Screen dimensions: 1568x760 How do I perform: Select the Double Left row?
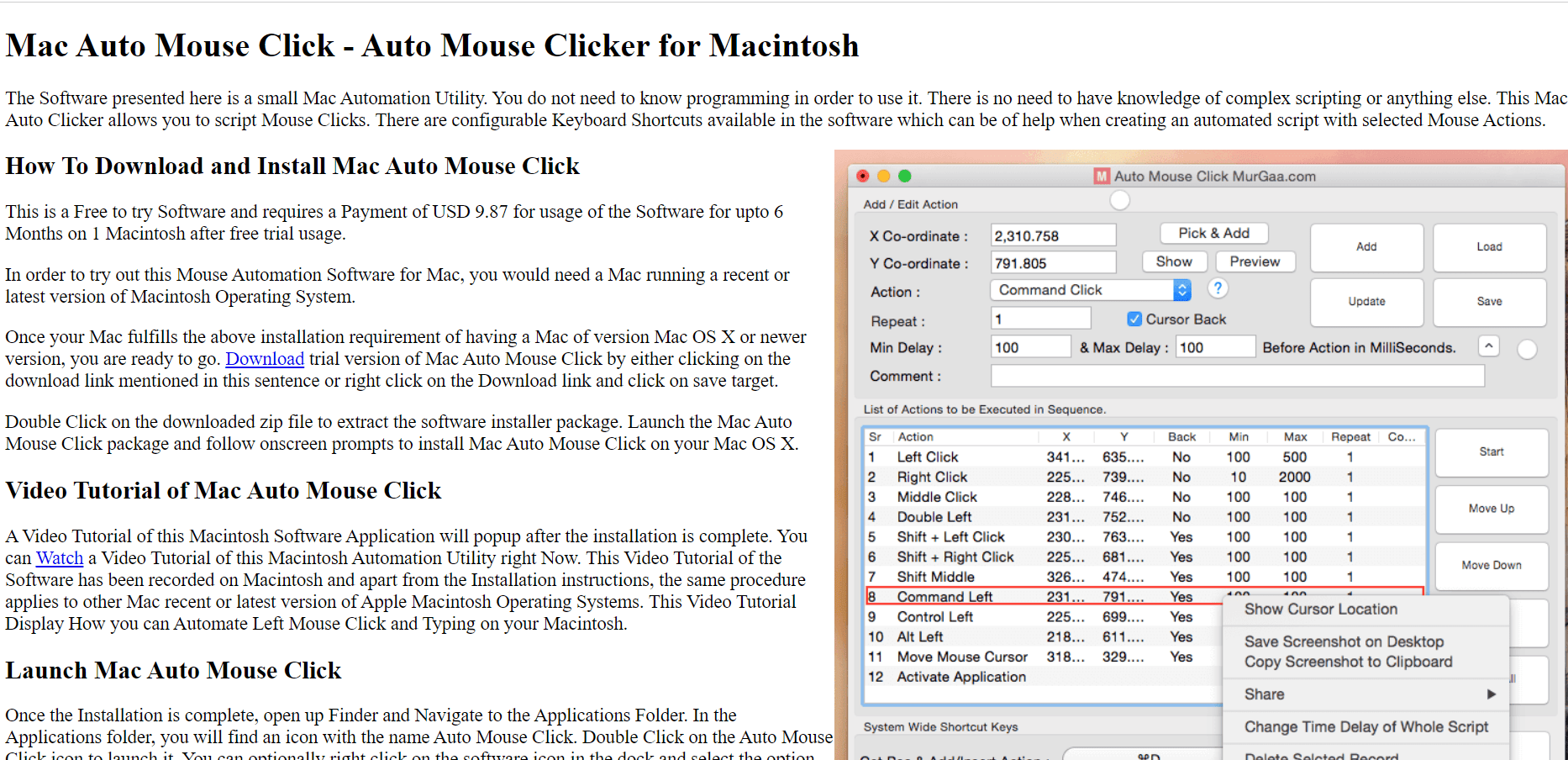(x=1144, y=517)
